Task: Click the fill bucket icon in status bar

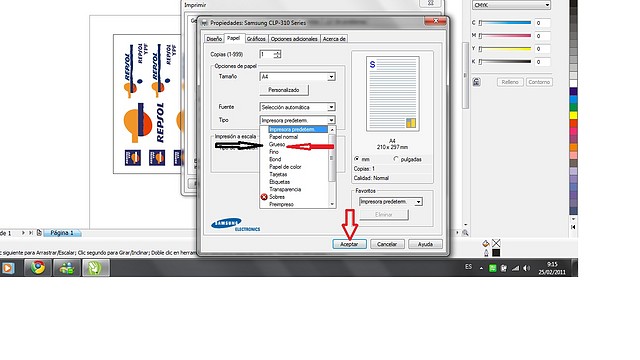Action: click(485, 244)
